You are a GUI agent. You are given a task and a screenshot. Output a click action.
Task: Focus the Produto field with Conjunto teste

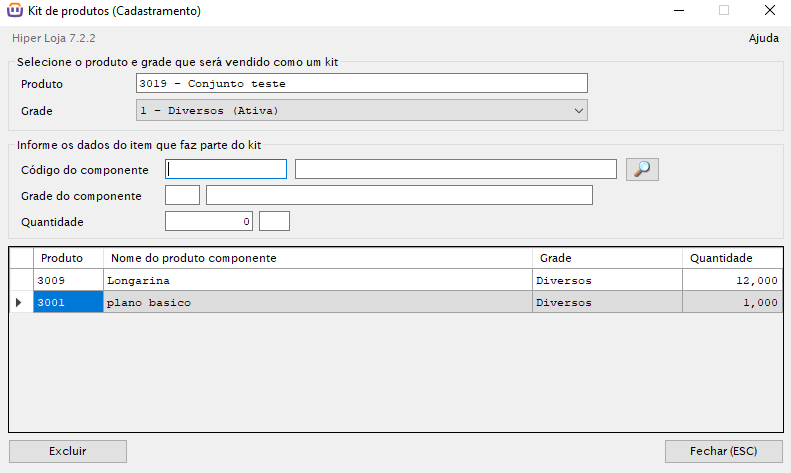362,83
